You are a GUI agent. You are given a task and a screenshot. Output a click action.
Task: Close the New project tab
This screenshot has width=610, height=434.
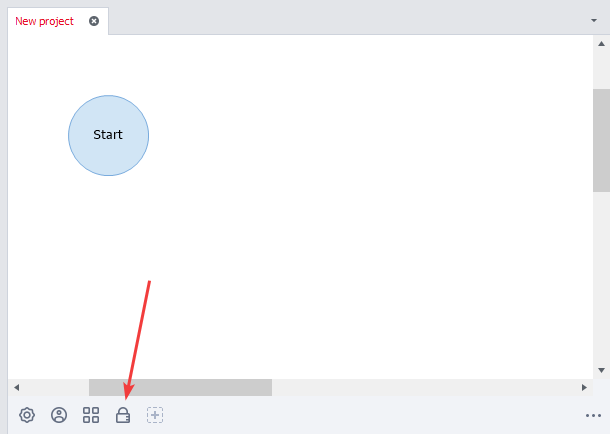94,21
